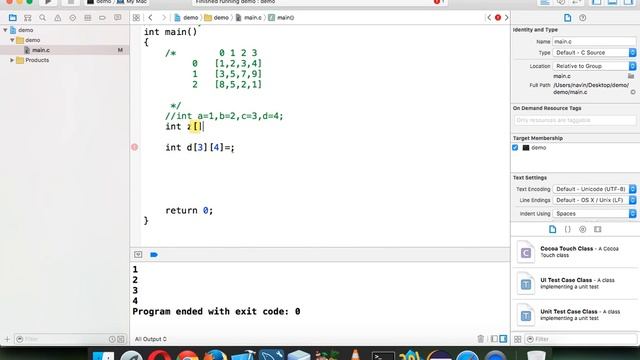Toggle console pane in debug area
The width and height of the screenshot is (640, 360).
[x=503, y=339]
